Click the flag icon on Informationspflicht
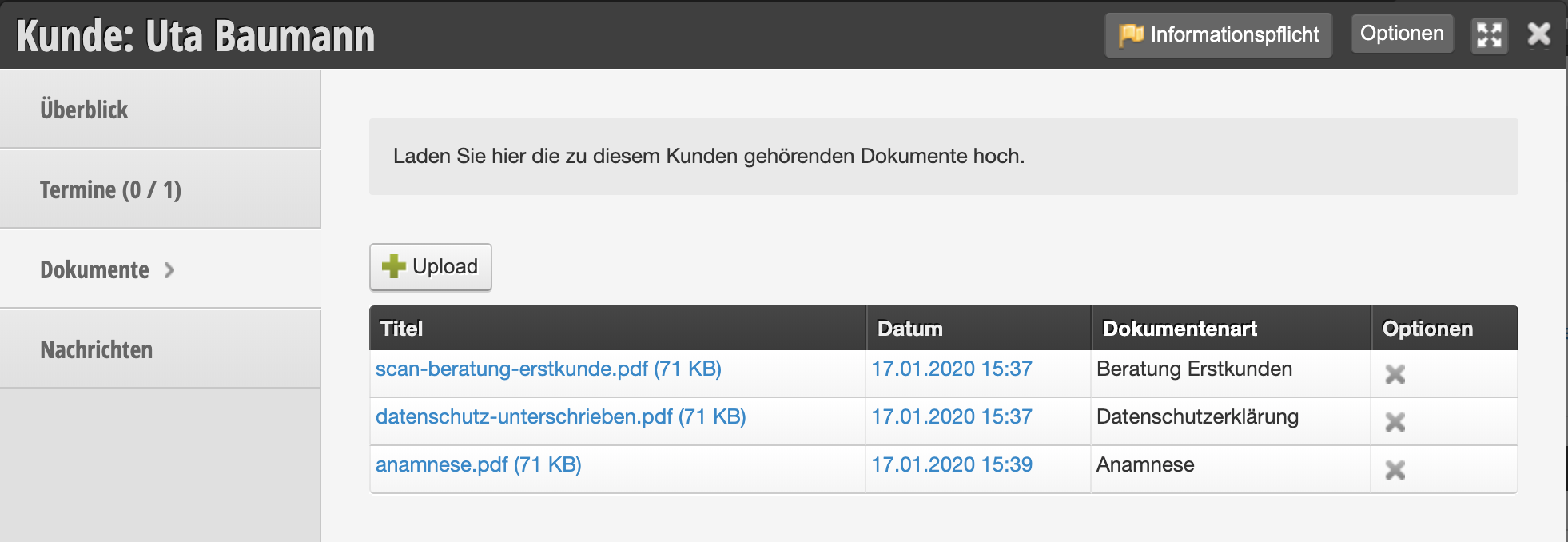 coord(1131,34)
